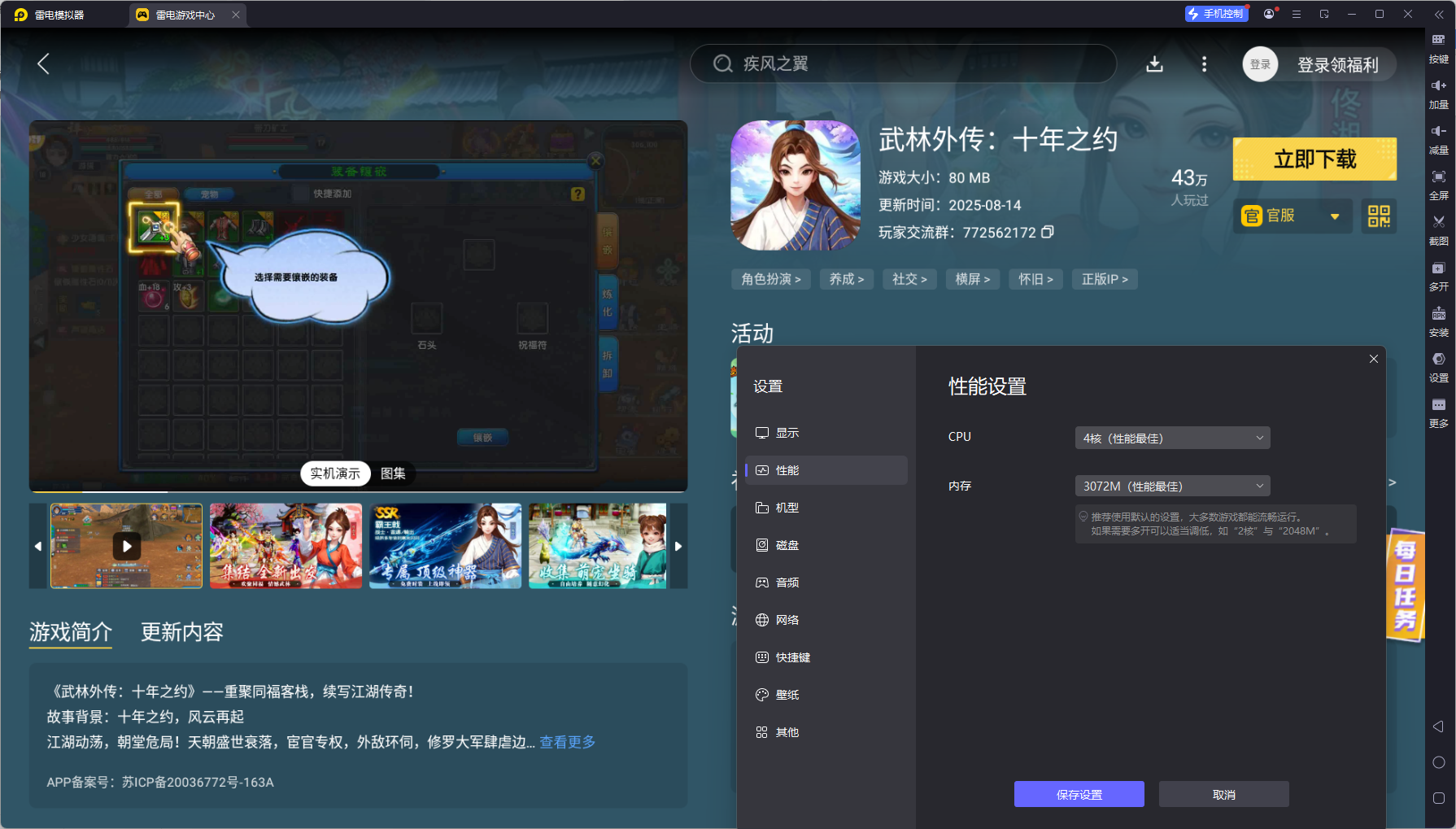Viewport: 1456px width, 829px height.
Task: Click 登录领福利 button
Action: 1337,65
